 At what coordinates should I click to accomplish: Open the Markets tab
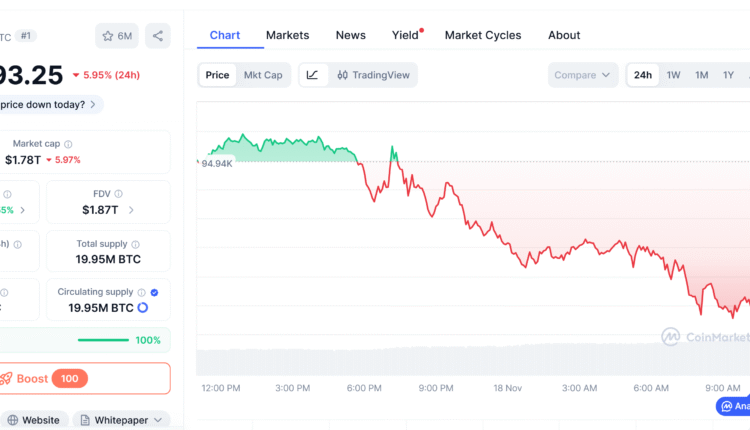(x=287, y=35)
